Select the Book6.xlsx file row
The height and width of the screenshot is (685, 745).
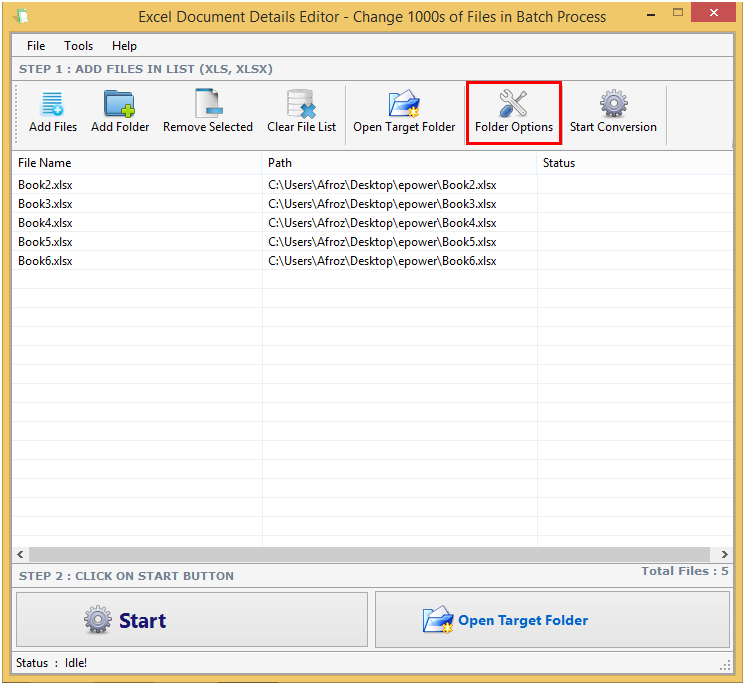point(372,261)
